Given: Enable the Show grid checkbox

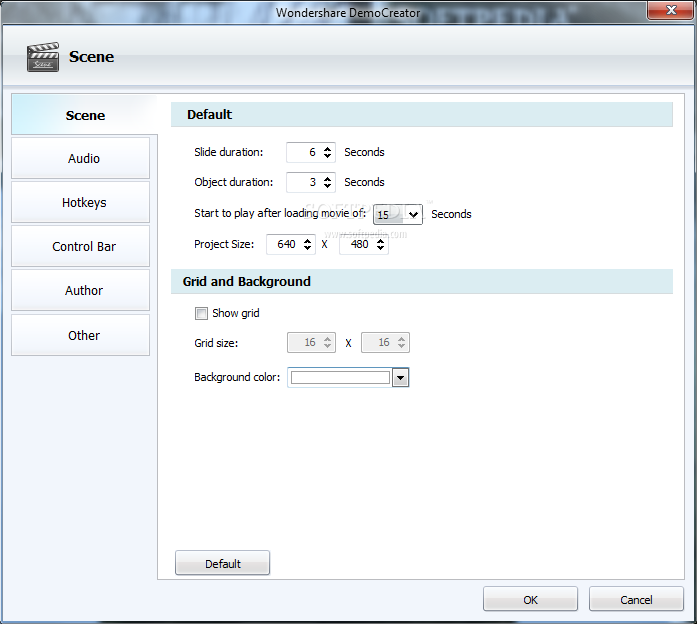Looking at the screenshot, I should click(x=201, y=313).
